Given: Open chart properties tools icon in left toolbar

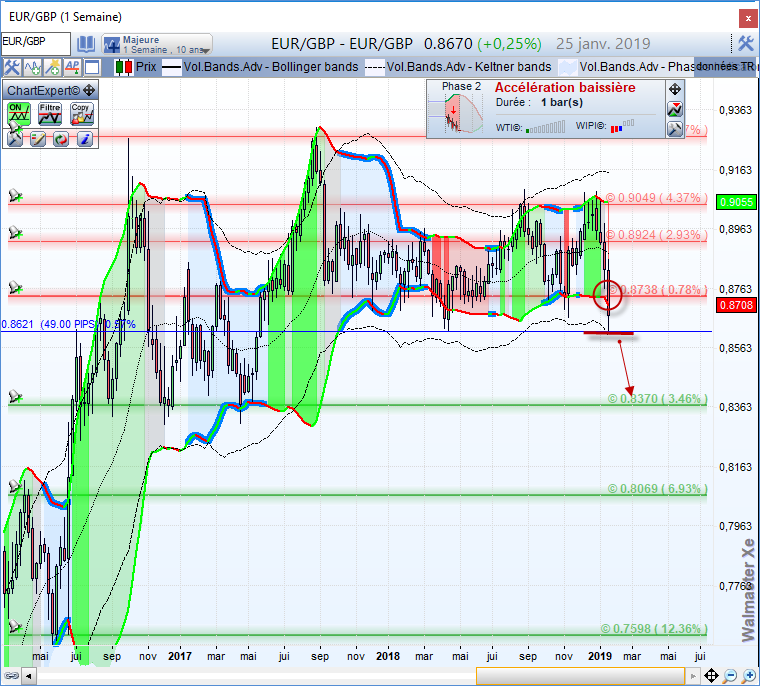Looking at the screenshot, I should (x=12, y=67).
